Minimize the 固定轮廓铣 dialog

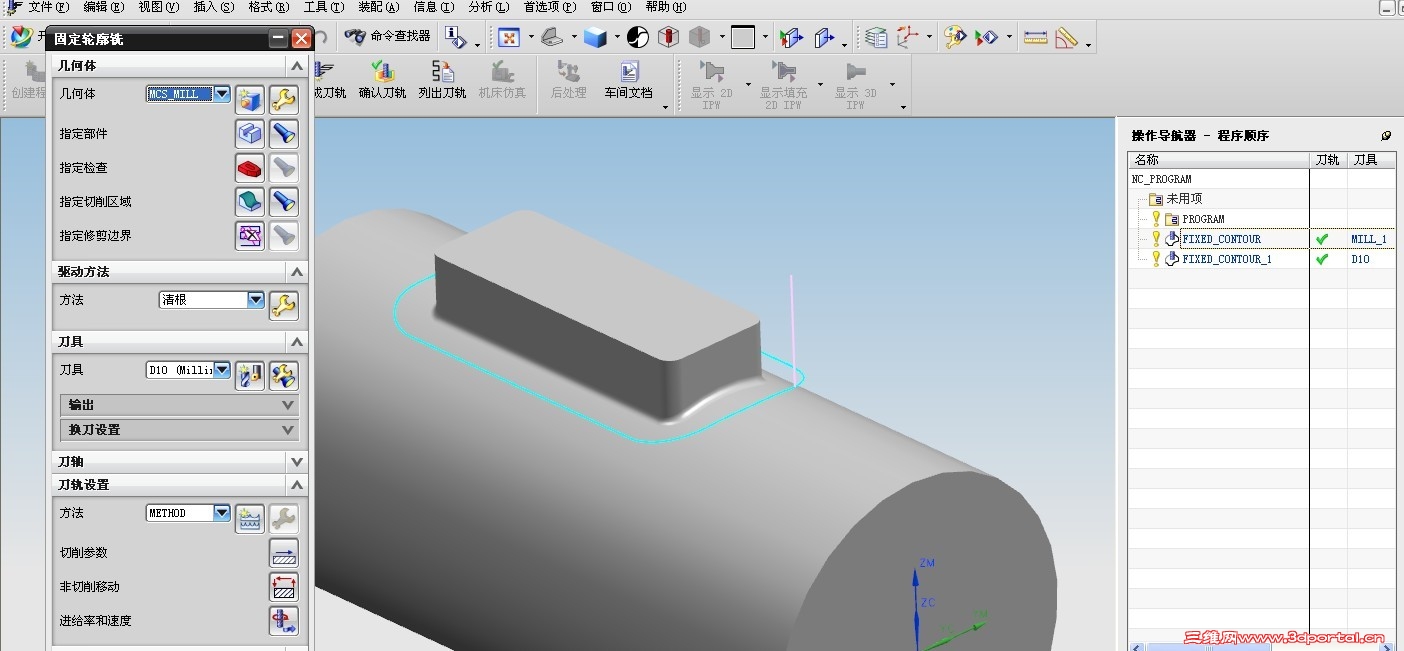point(278,39)
